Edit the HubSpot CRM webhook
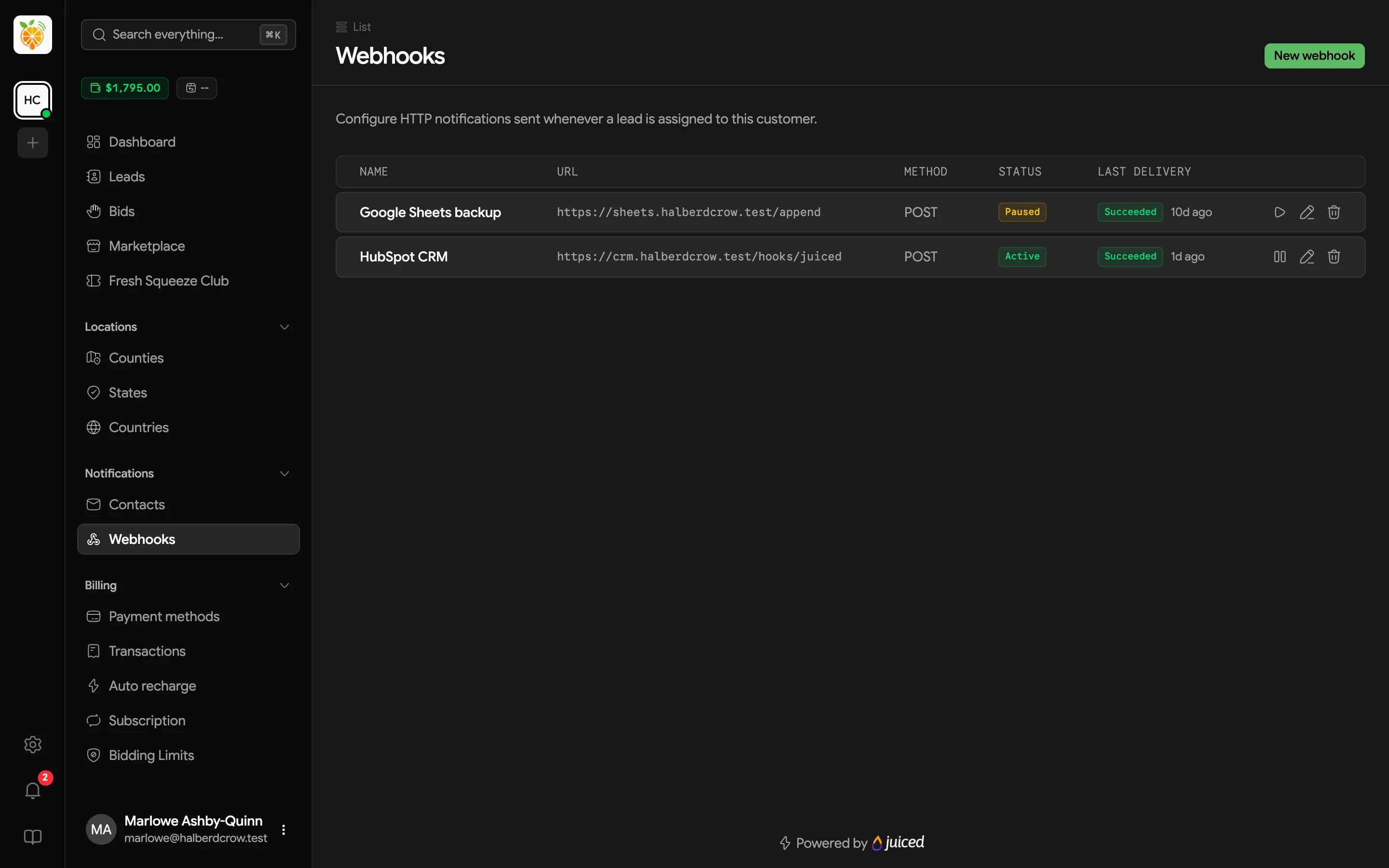Screen dimensions: 1389x868 pyautogui.click(x=1307, y=257)
